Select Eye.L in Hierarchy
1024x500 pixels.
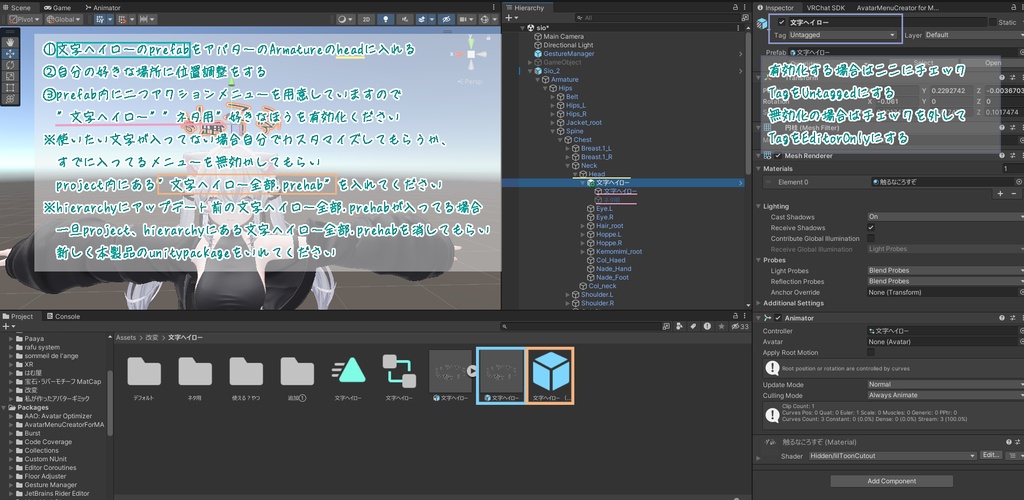click(604, 208)
